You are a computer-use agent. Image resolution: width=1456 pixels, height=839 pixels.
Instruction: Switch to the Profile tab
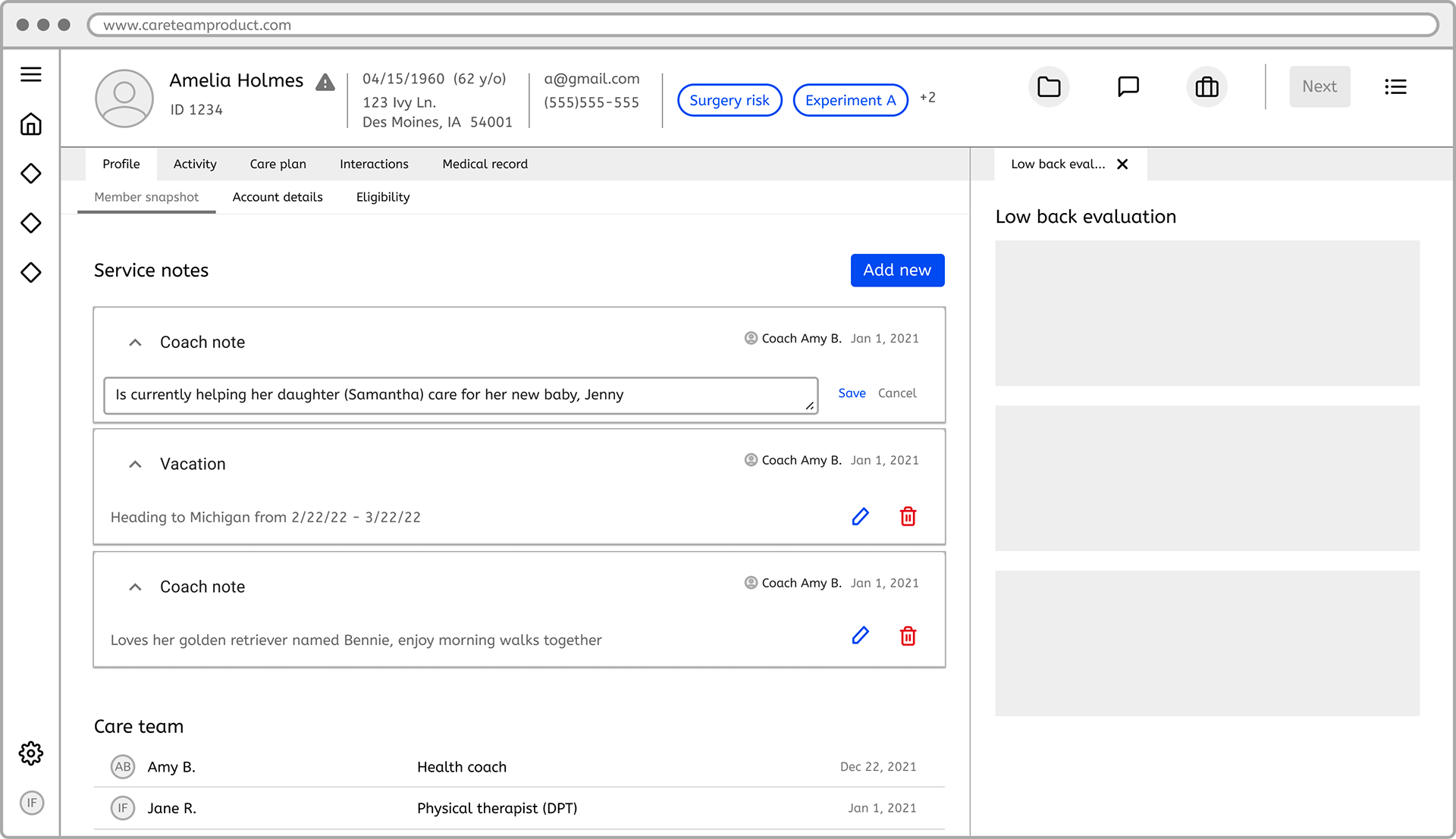pos(121,164)
